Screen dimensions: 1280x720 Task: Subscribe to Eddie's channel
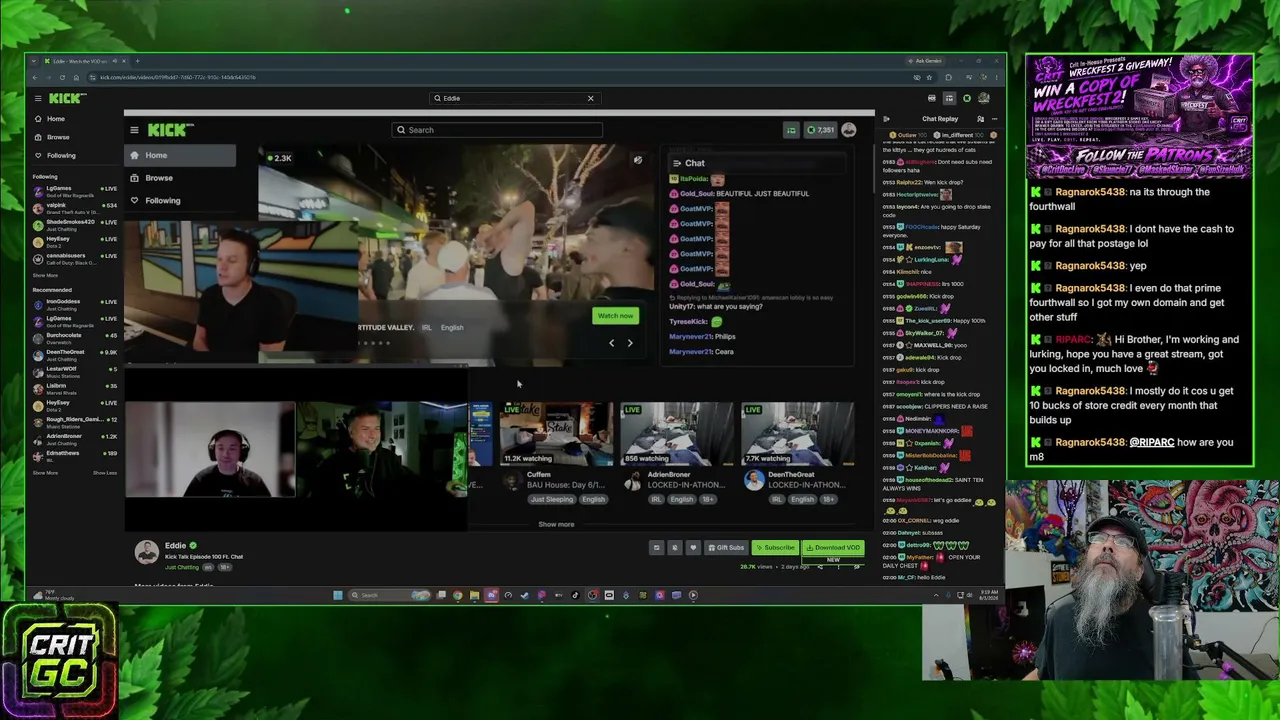pos(775,547)
